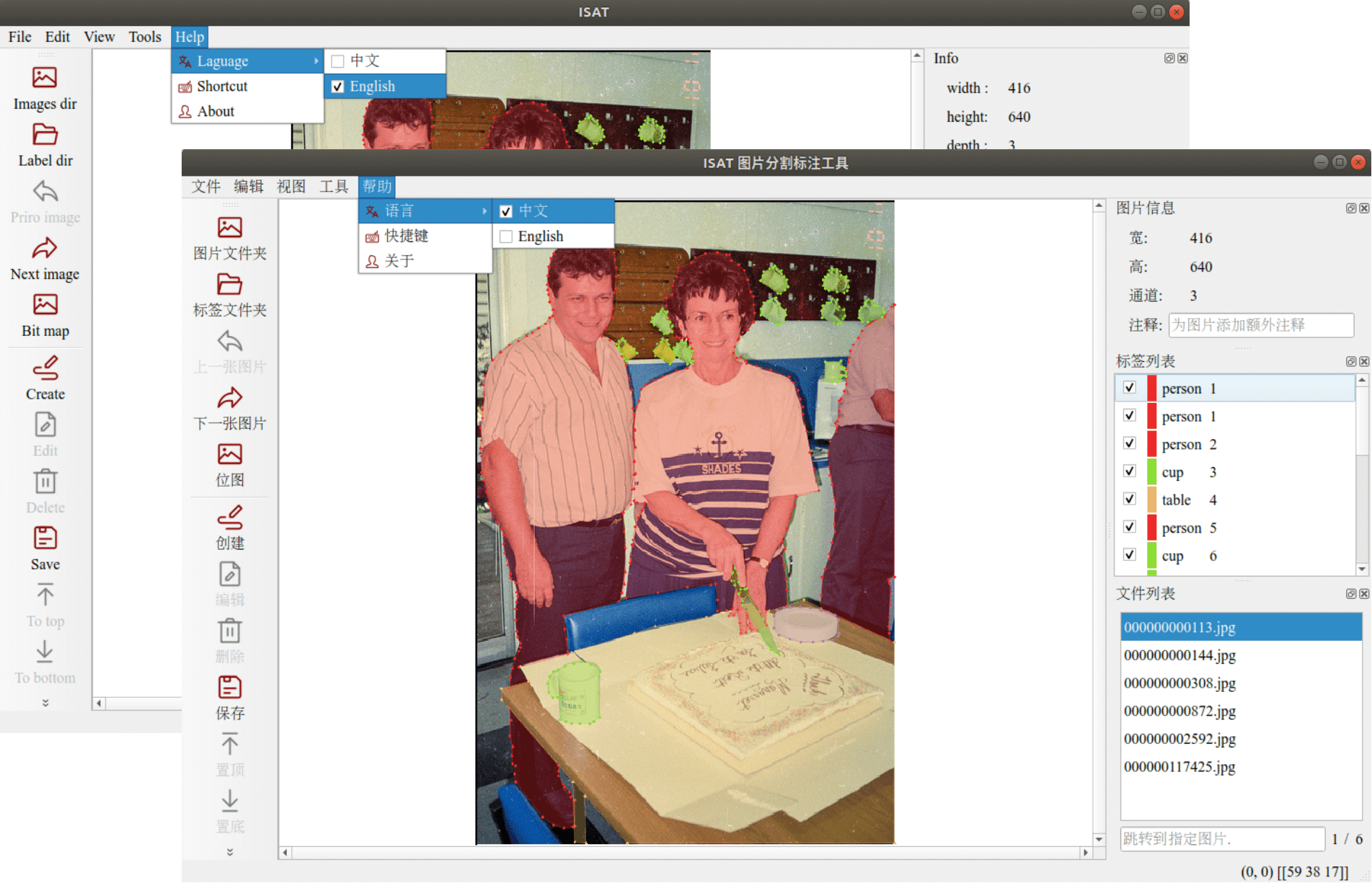This screenshot has height=883, width=1372.
Task: Click the Images dir icon in English toolbar
Action: tap(45, 78)
